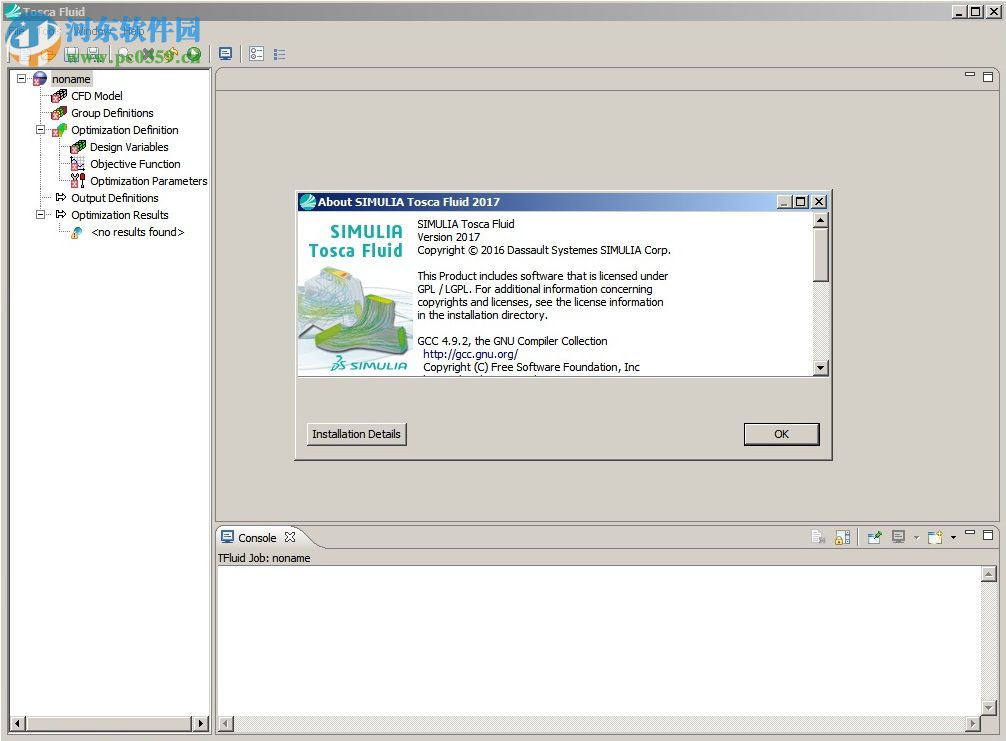The image size is (1006, 741).
Task: Click the Display Selected Console icon
Action: click(x=899, y=537)
